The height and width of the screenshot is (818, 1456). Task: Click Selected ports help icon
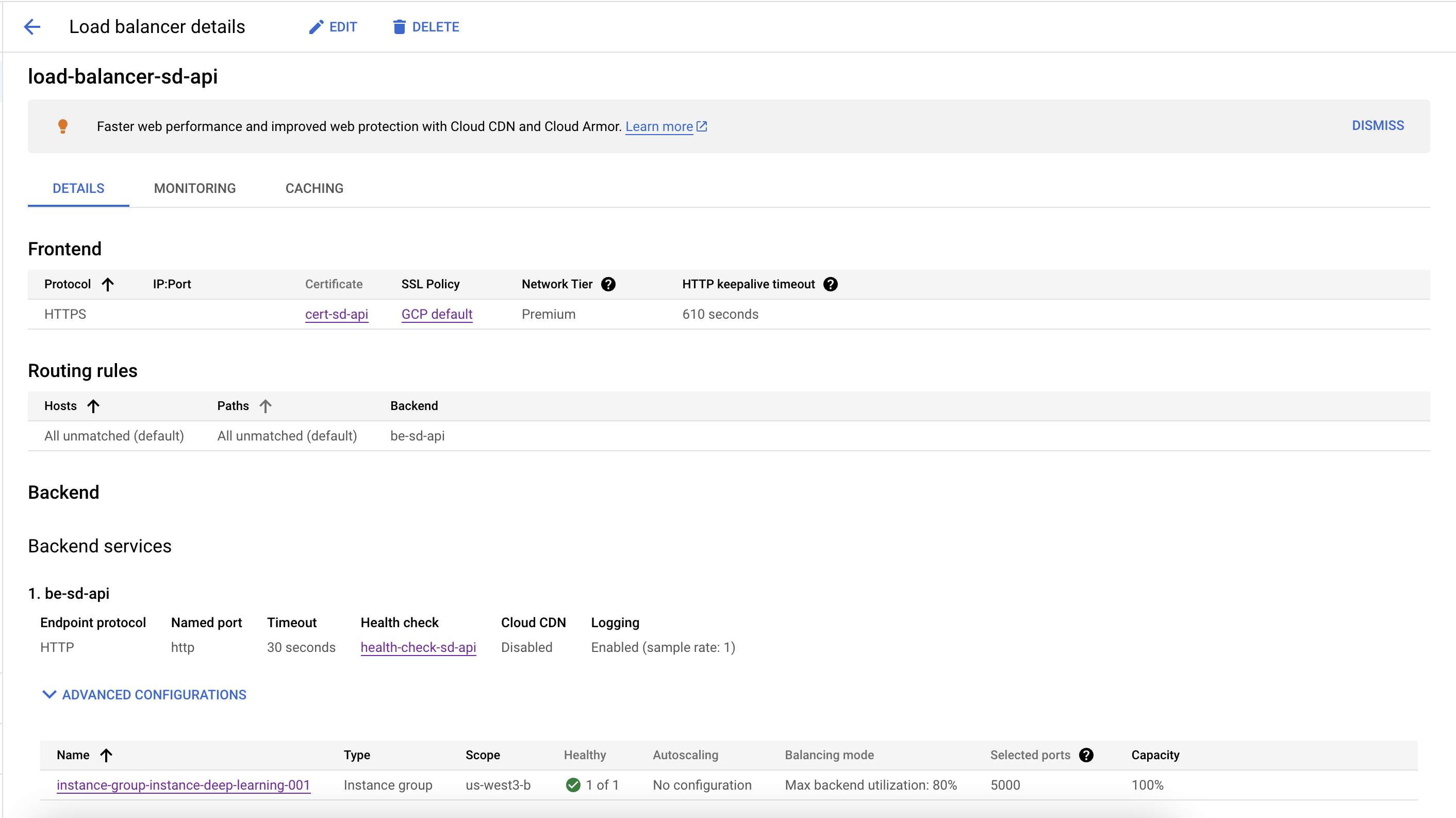pyautogui.click(x=1086, y=755)
